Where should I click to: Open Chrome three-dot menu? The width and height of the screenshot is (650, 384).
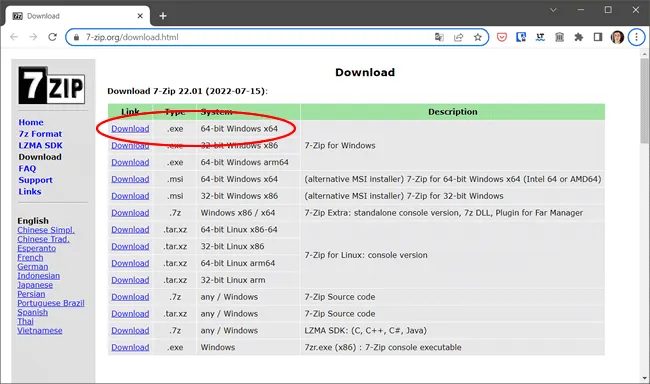pyautogui.click(x=636, y=37)
